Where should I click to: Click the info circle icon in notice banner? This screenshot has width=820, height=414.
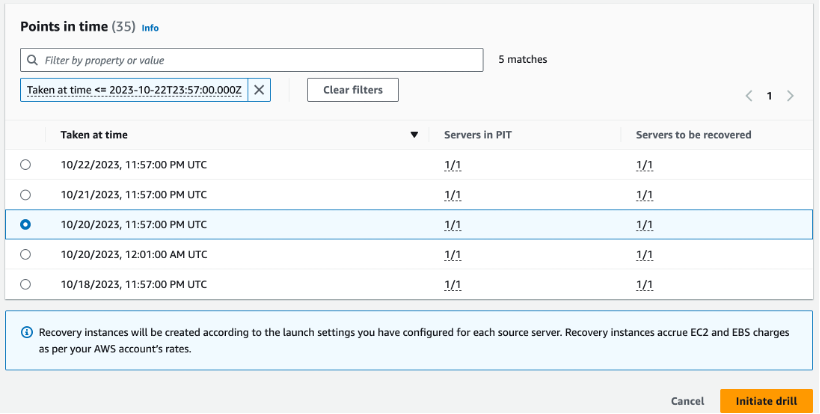tap(26, 332)
